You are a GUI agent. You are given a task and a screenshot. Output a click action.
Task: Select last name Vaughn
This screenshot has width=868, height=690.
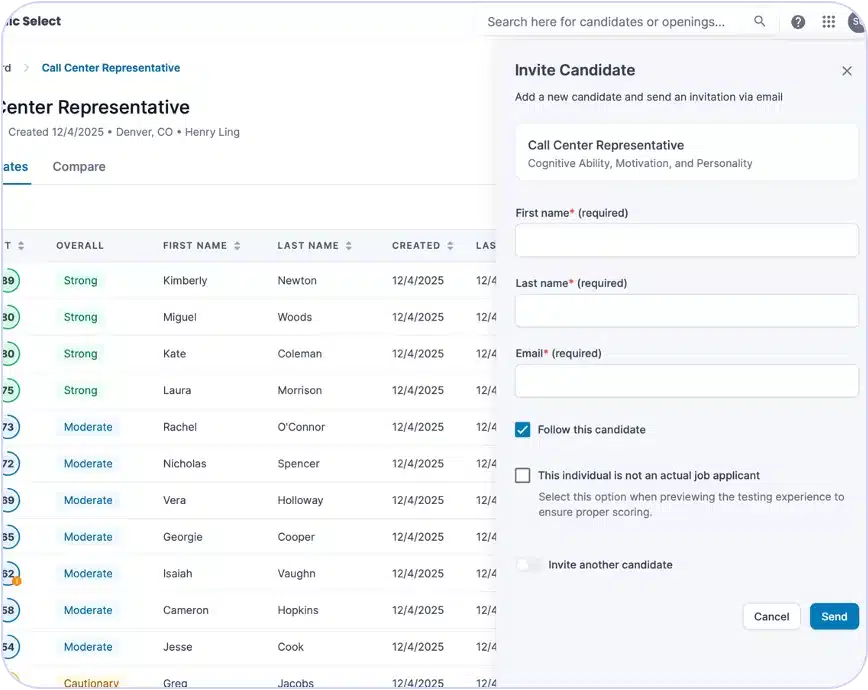(296, 573)
